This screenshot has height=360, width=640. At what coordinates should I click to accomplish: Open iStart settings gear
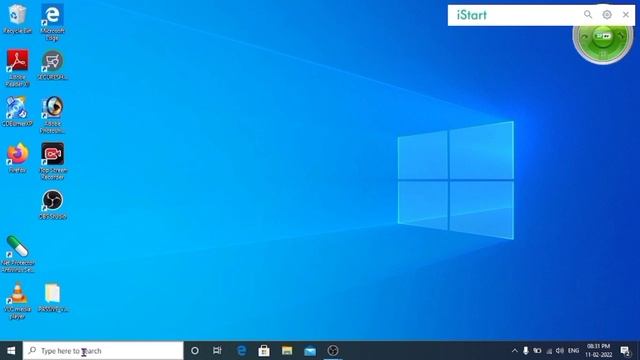click(x=607, y=15)
